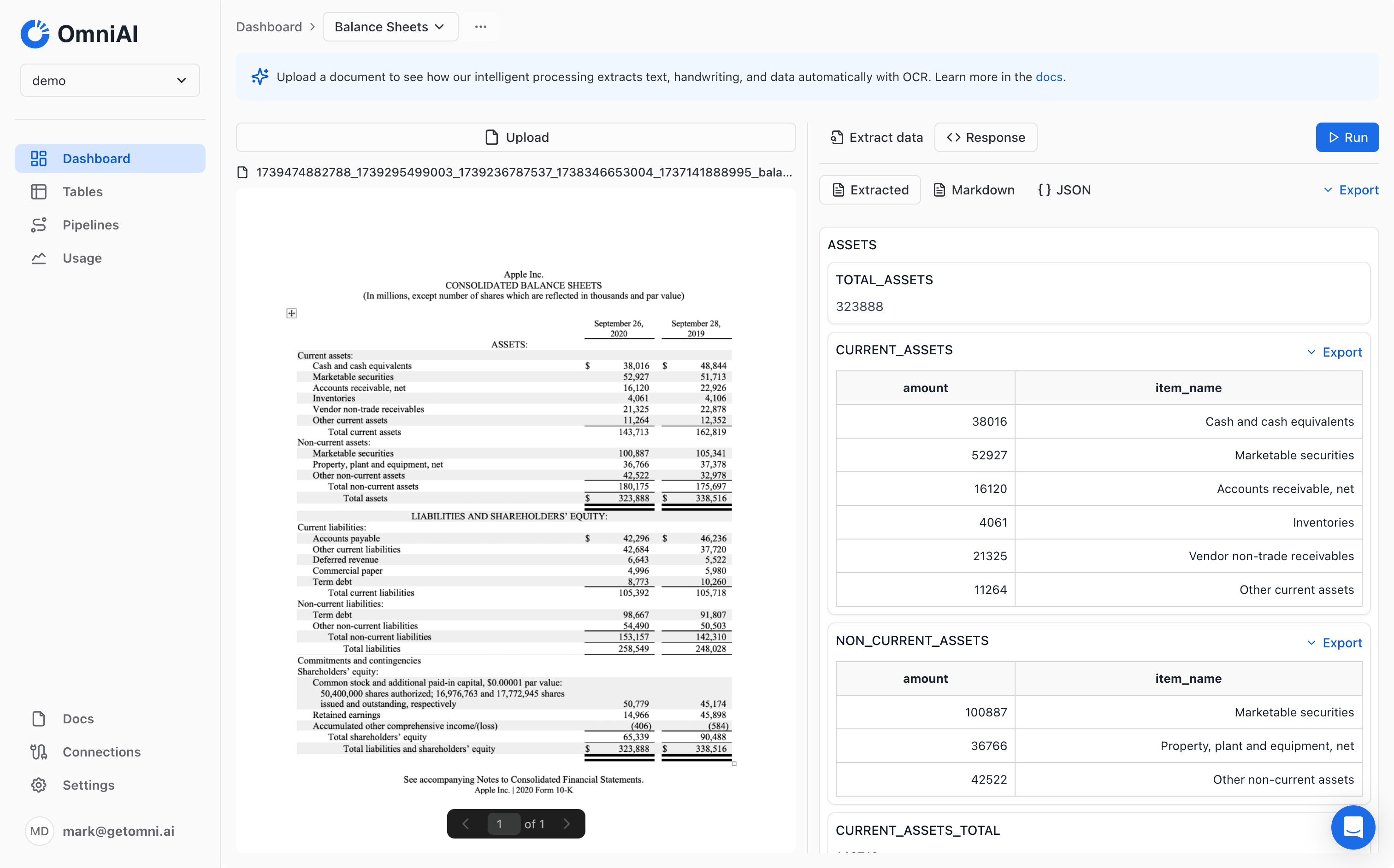Screen dimensions: 1394x868
Task: Open the chat support bubble
Action: (1353, 827)
